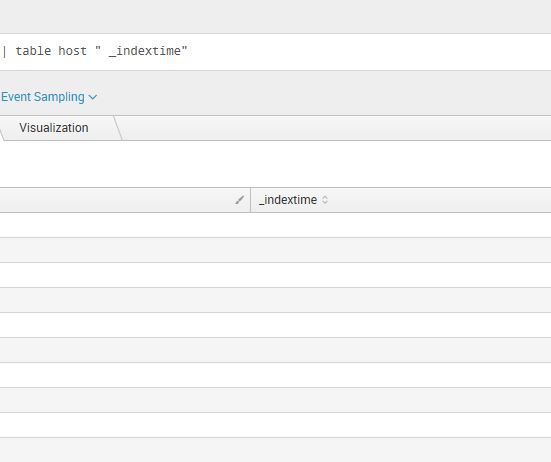The image size is (551, 462).
Task: Click inside the search query field
Action: pos(276,52)
